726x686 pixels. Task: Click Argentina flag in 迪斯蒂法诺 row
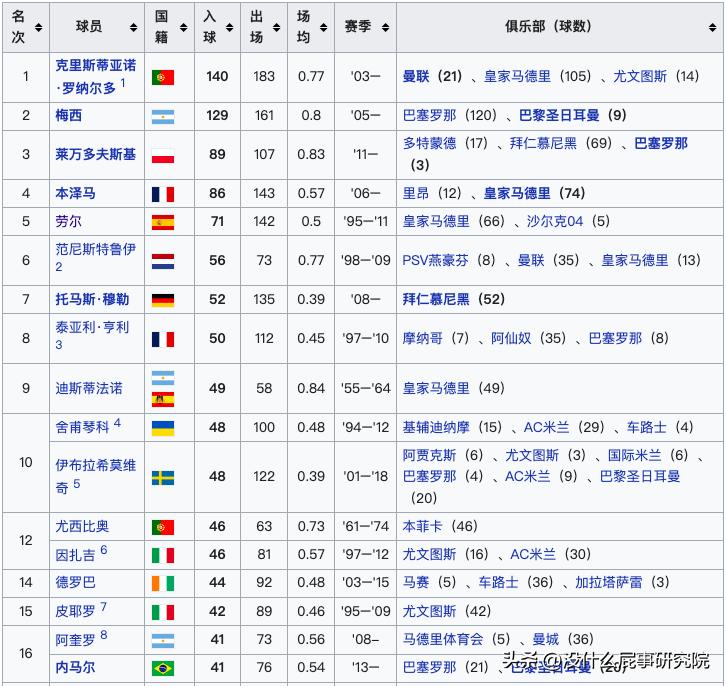[163, 378]
